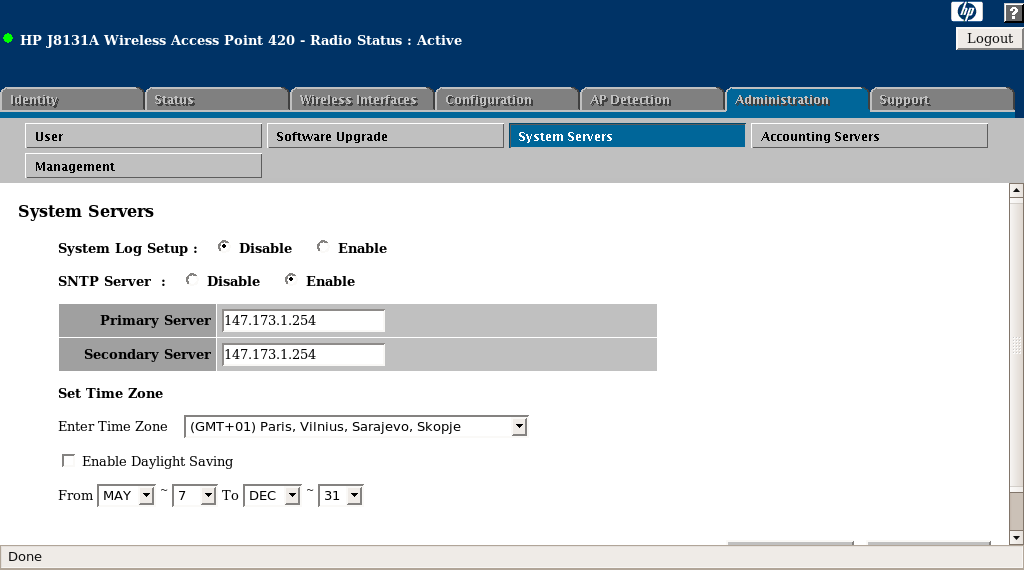Open help via question mark icon
The image size is (1024, 570).
(x=1012, y=12)
